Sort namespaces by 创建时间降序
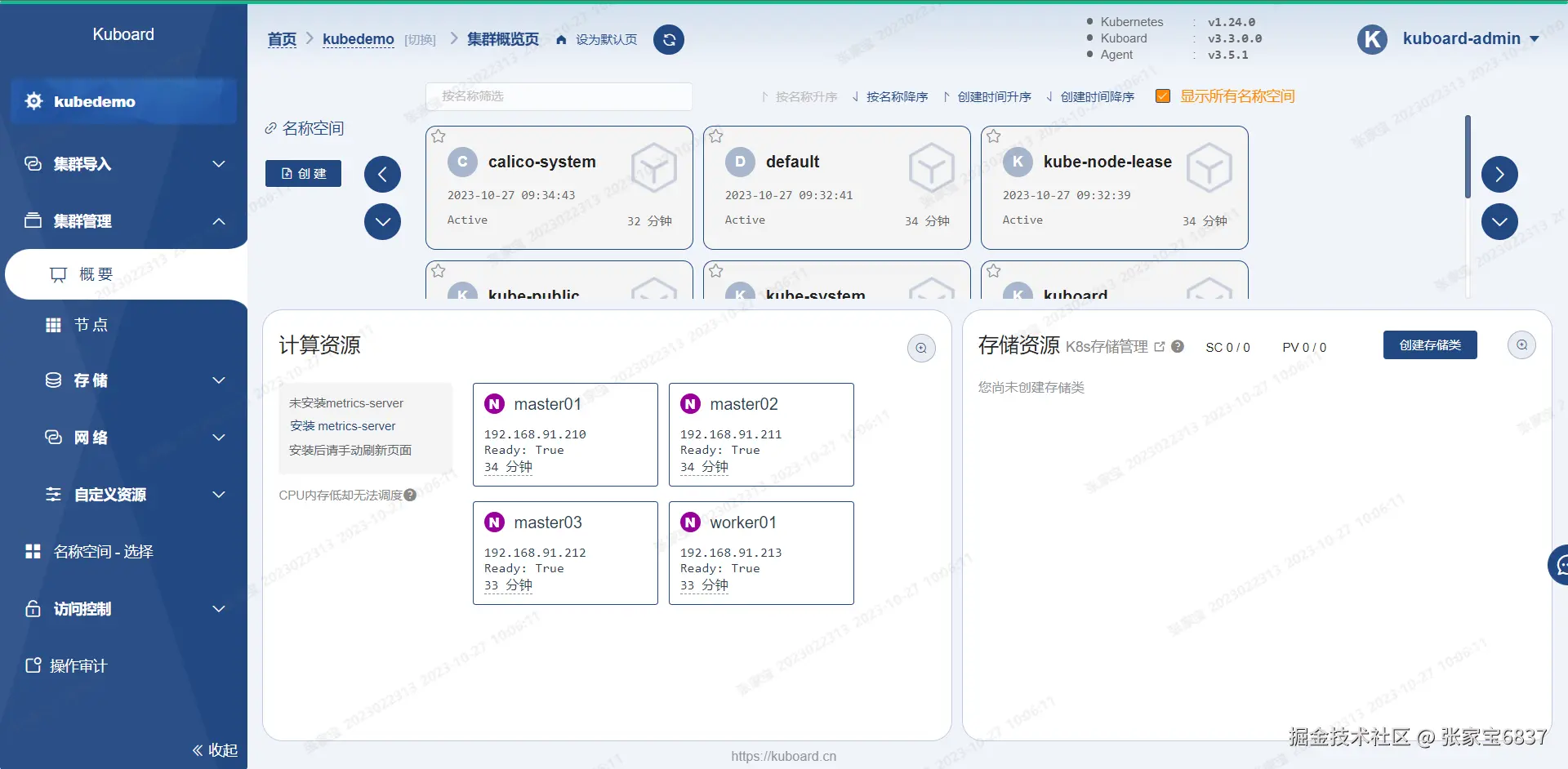This screenshot has height=769, width=1568. (1090, 96)
